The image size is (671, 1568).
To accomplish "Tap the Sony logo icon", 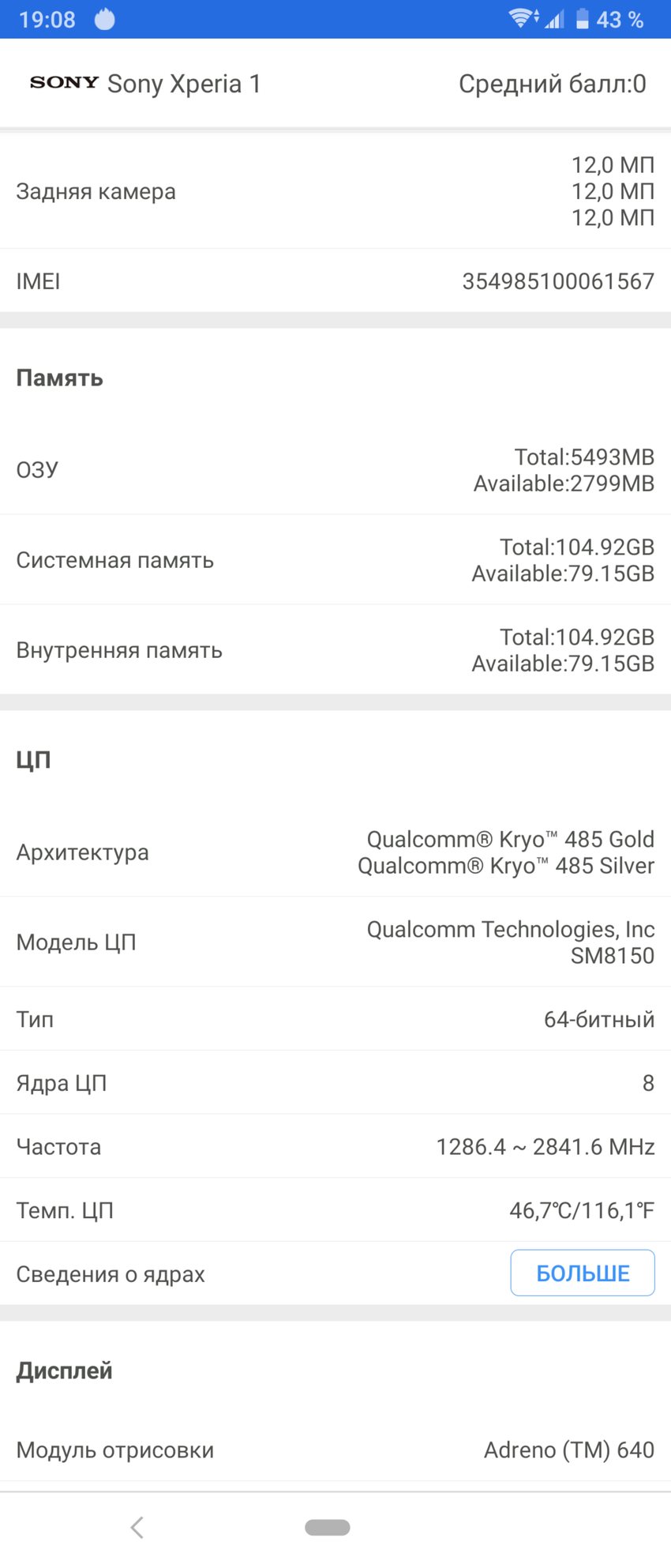I will (64, 83).
